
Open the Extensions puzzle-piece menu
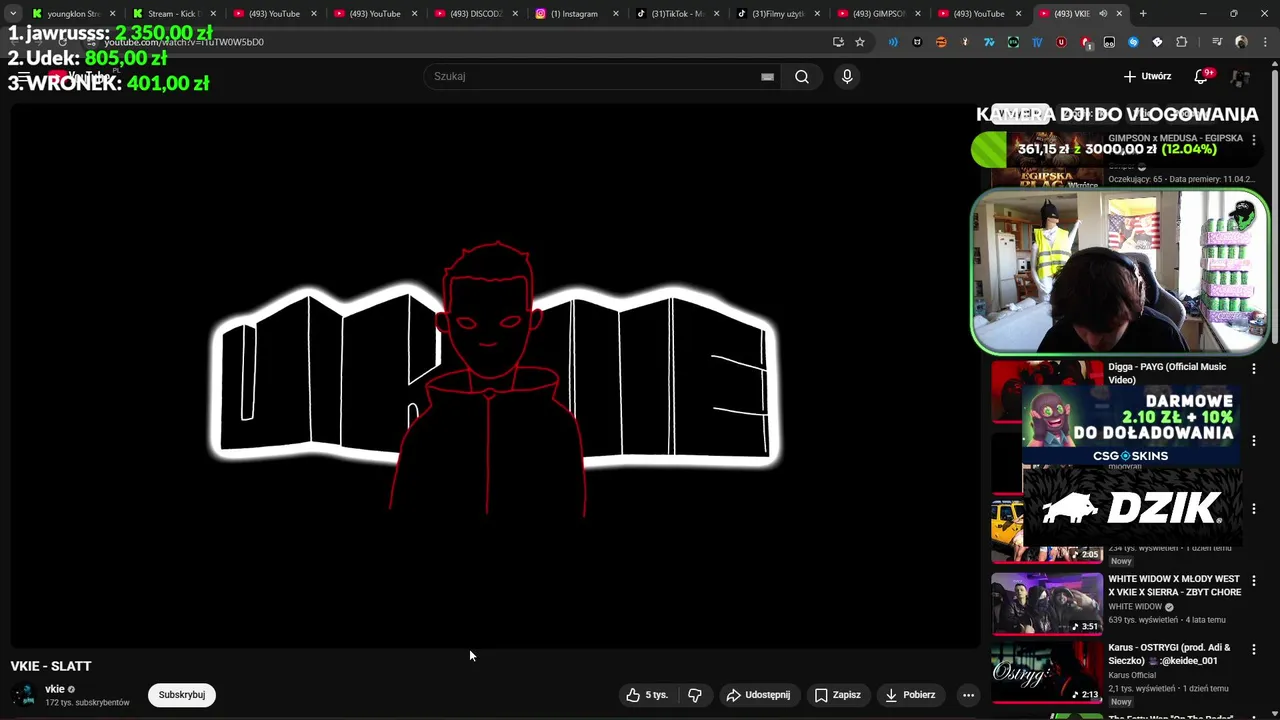tap(1181, 42)
